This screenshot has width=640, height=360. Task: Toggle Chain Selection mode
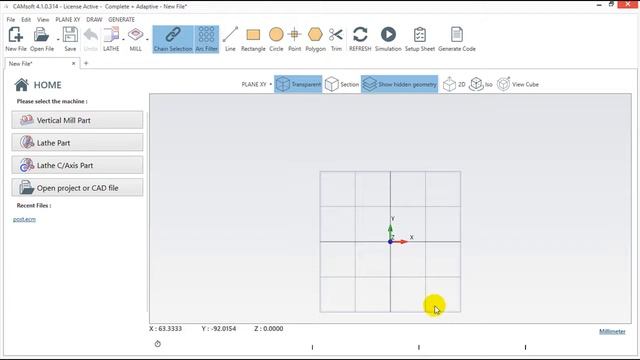(173, 39)
